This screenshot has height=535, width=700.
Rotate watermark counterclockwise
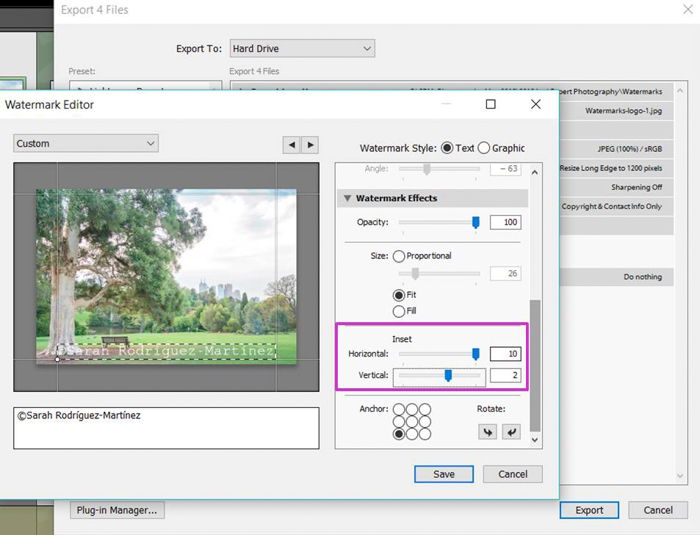point(488,432)
